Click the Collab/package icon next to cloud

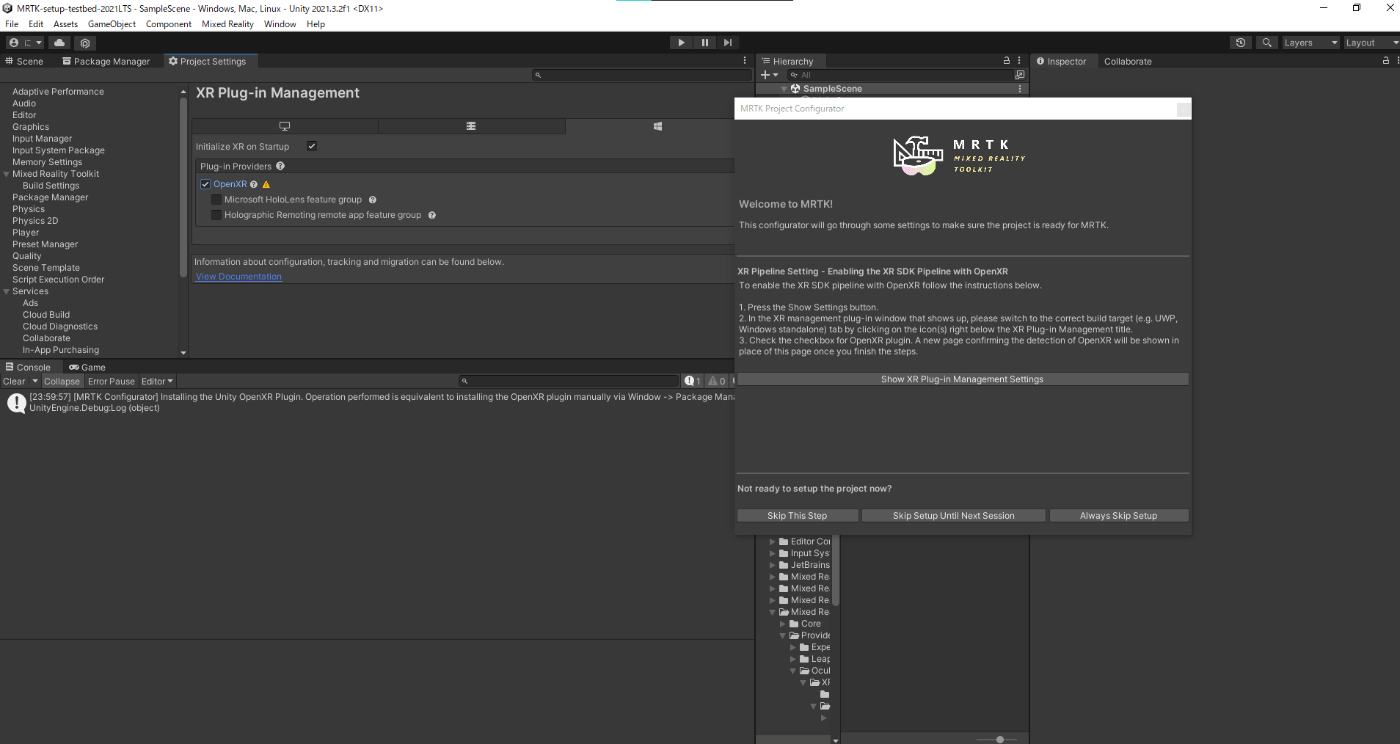pyautogui.click(x=86, y=43)
